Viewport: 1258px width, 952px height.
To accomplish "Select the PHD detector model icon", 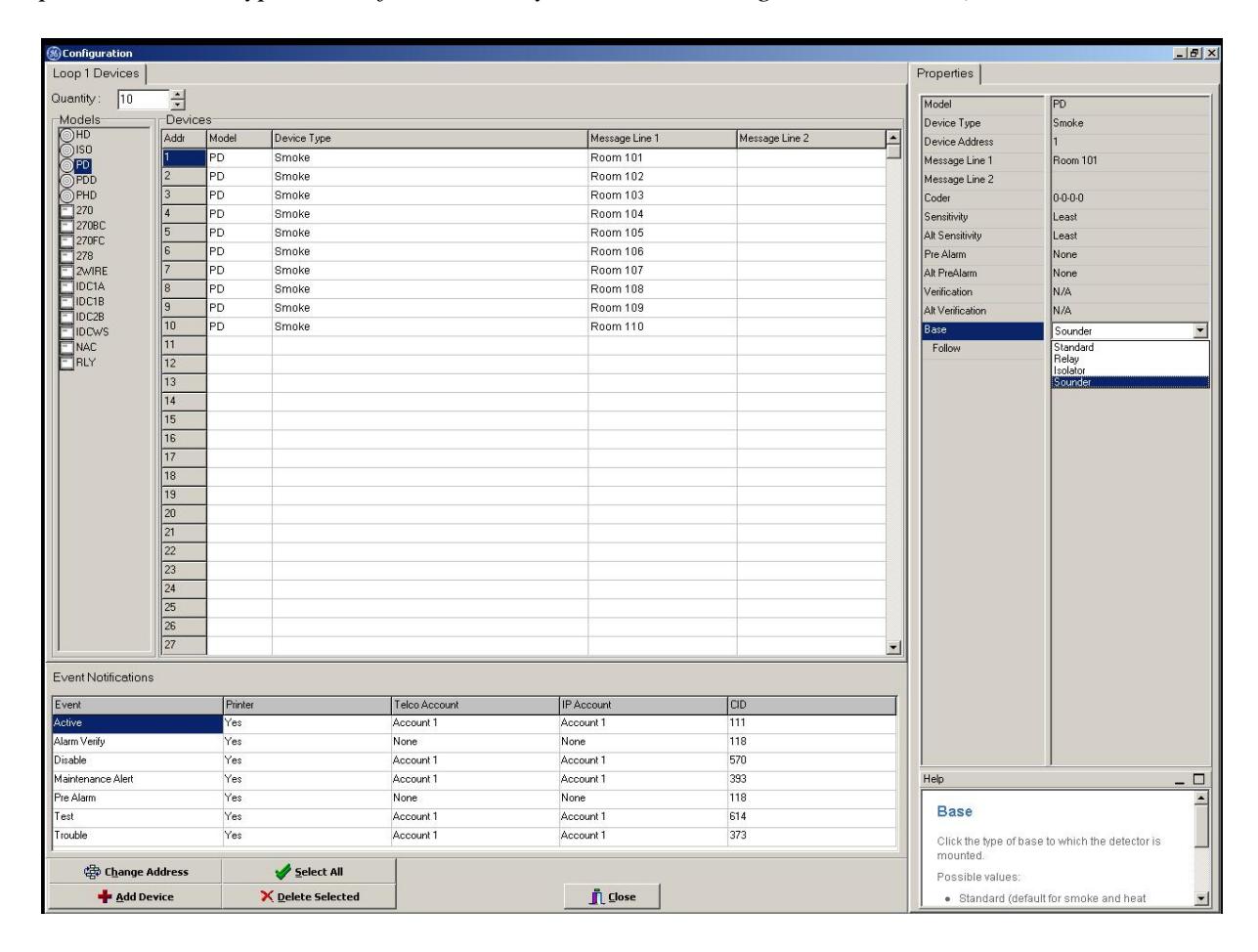I will (x=67, y=195).
